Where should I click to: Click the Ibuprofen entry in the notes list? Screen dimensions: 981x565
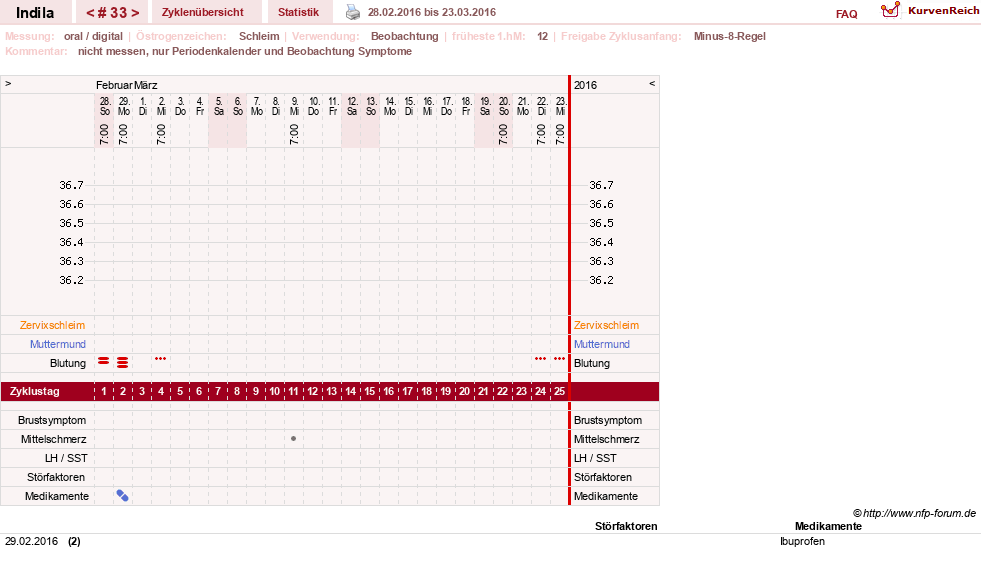point(802,541)
